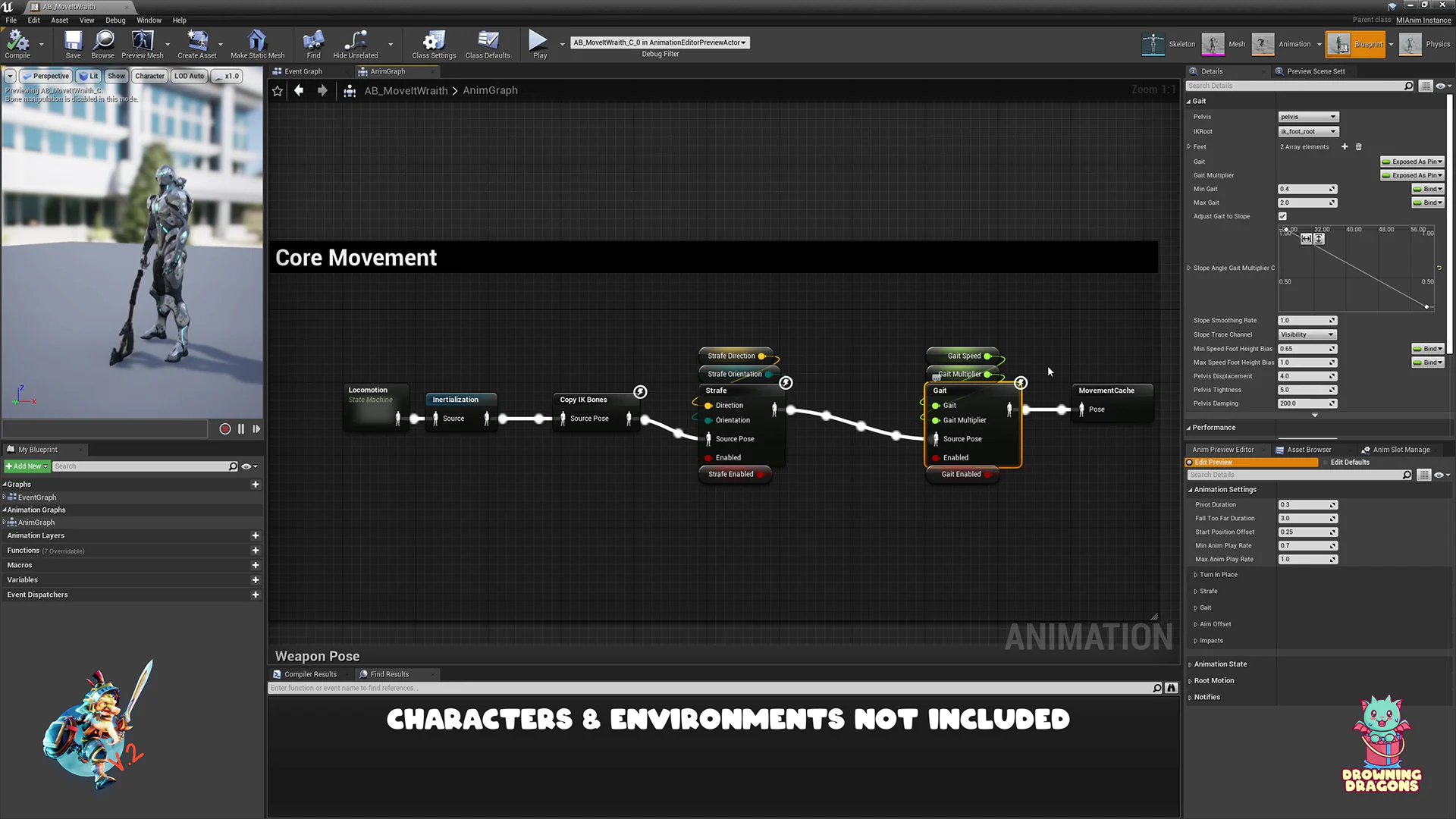Image resolution: width=1456 pixels, height=819 pixels.
Task: Click the viewport record button
Action: pos(225,429)
